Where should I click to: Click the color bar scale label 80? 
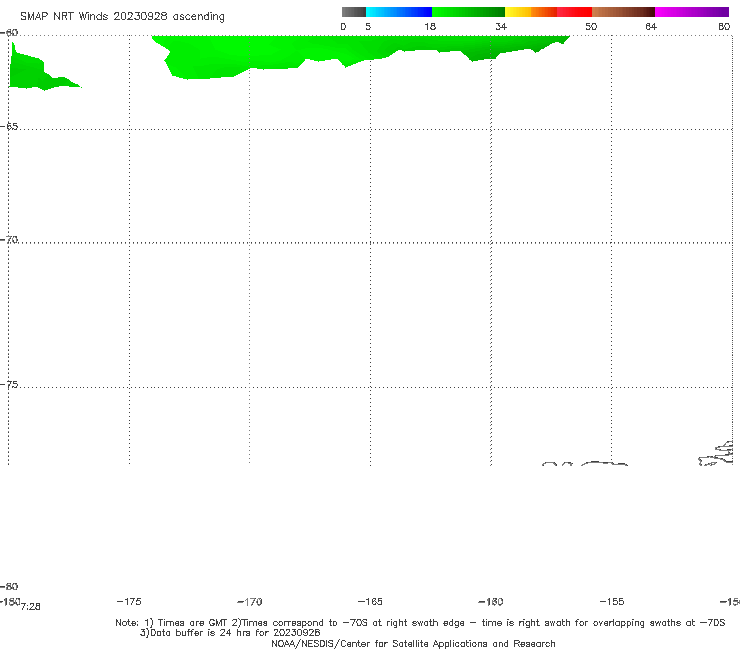click(x=724, y=26)
